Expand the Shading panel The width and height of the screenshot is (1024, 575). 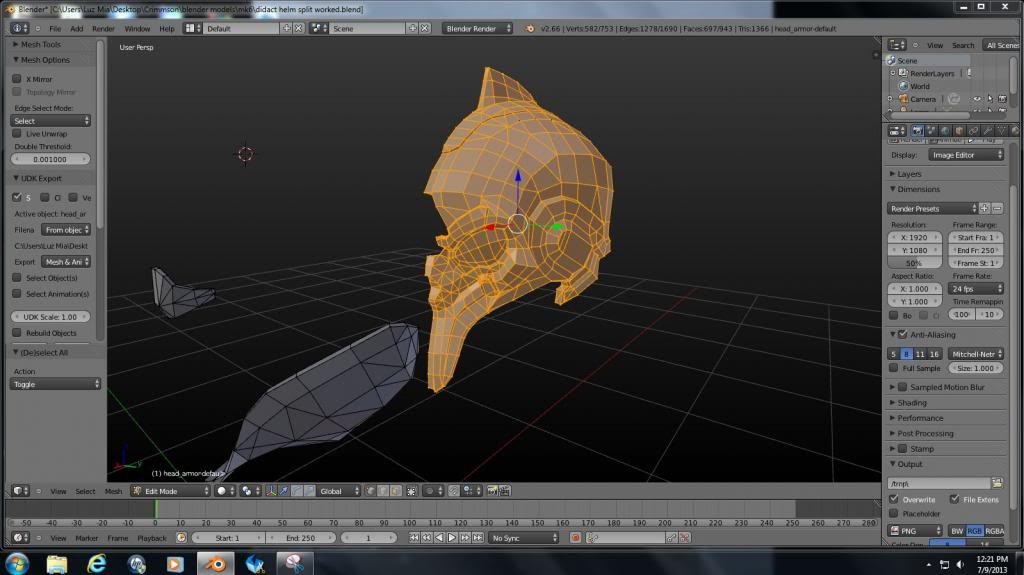pyautogui.click(x=912, y=403)
